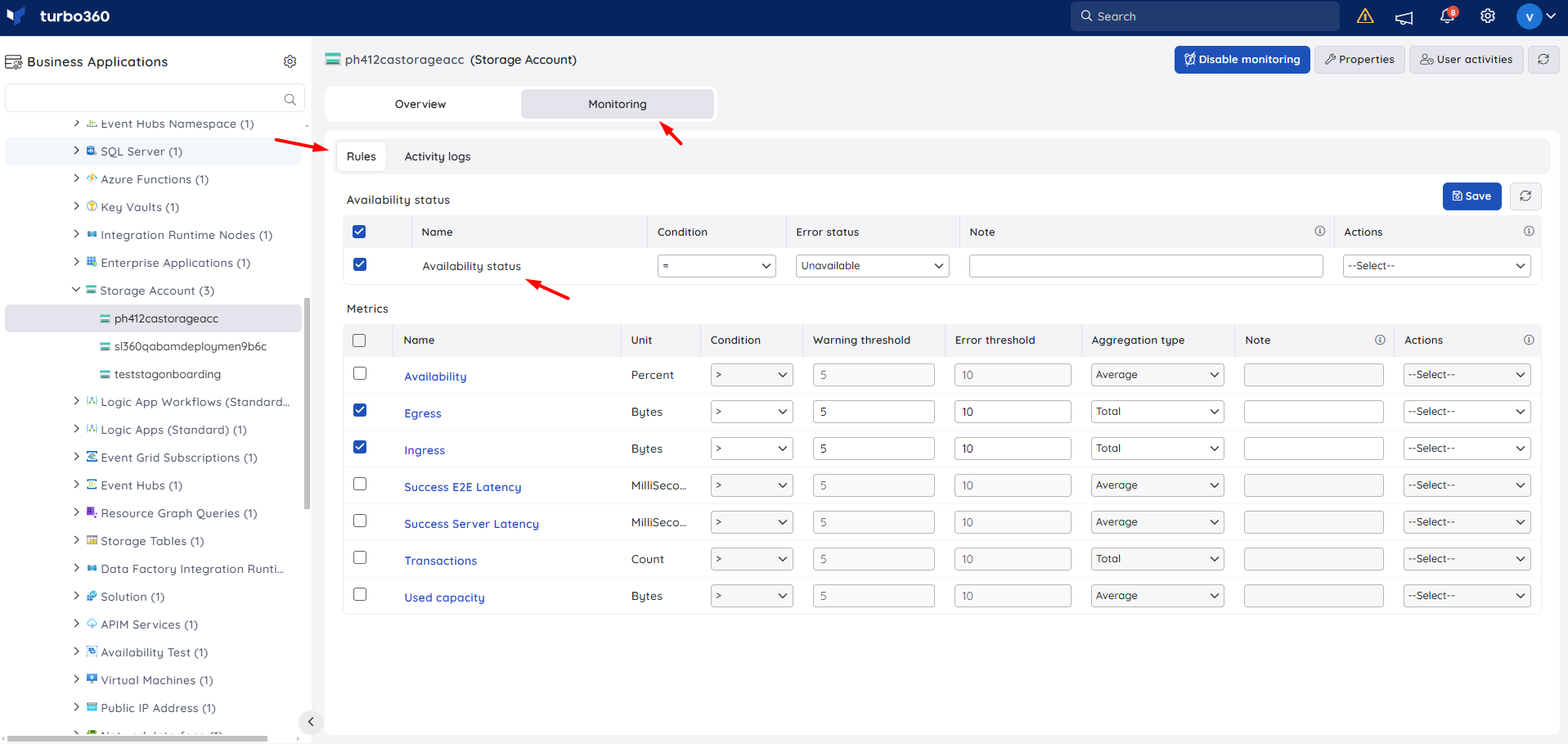Screen dimensions: 1568x744
Task: Show info for Availability status Actions column
Action: [x=1529, y=232]
